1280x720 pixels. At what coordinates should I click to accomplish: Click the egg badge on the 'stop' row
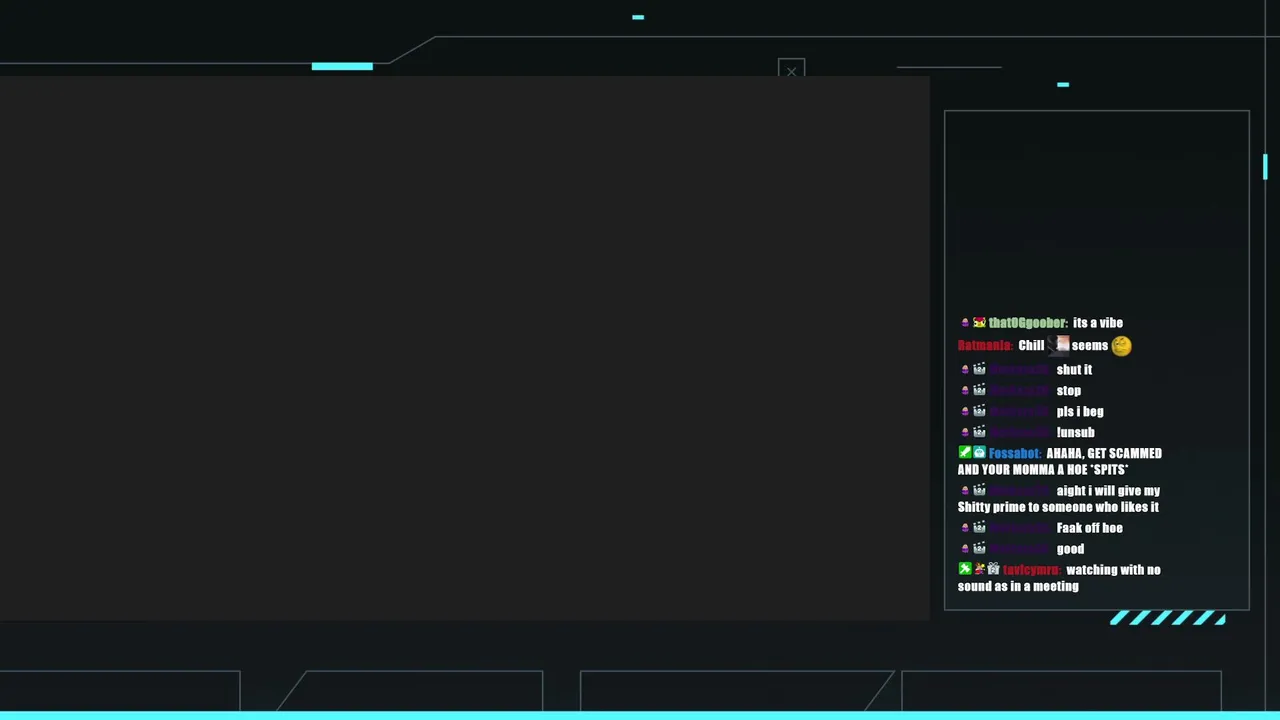click(964, 391)
